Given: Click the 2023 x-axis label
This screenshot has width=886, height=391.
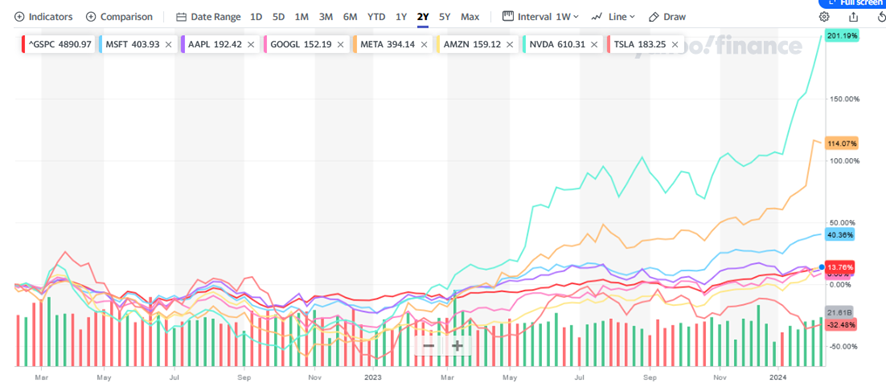Looking at the screenshot, I should (x=373, y=376).
